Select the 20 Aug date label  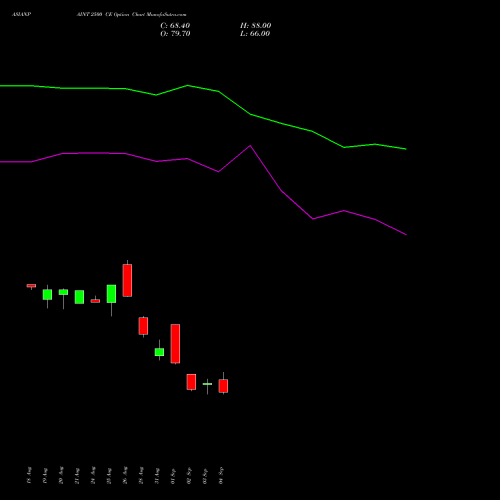point(61,475)
